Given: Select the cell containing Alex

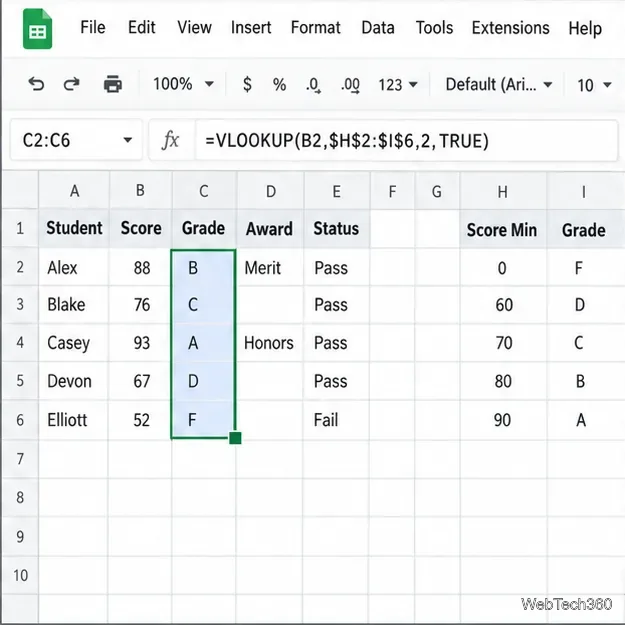Looking at the screenshot, I should [74, 267].
